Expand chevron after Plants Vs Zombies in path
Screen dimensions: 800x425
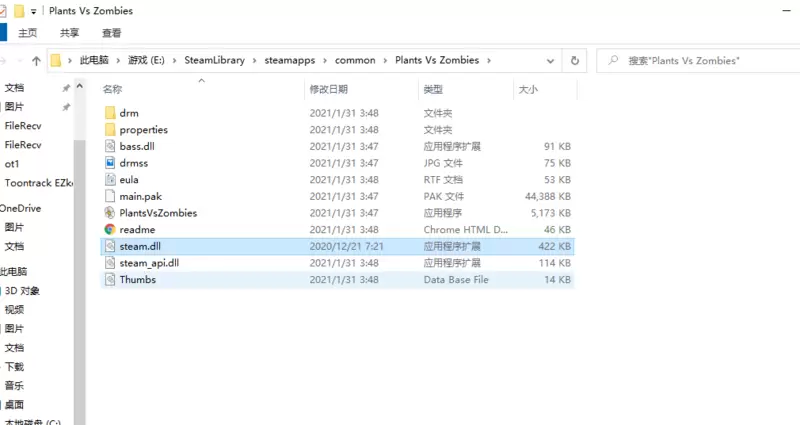(489, 61)
